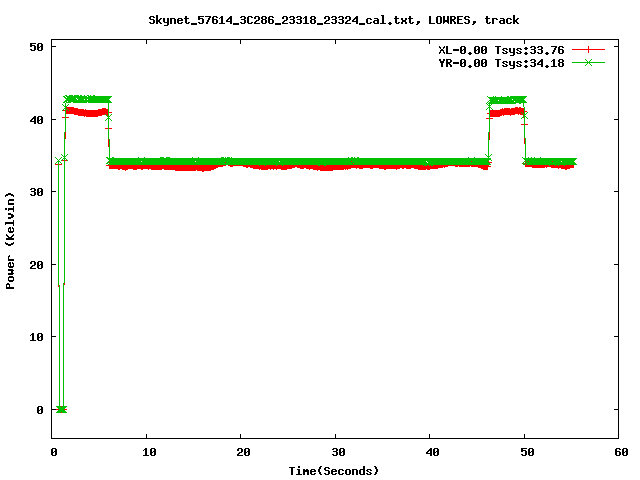
Task: Click the green marker at zero power
Action: [61, 409]
